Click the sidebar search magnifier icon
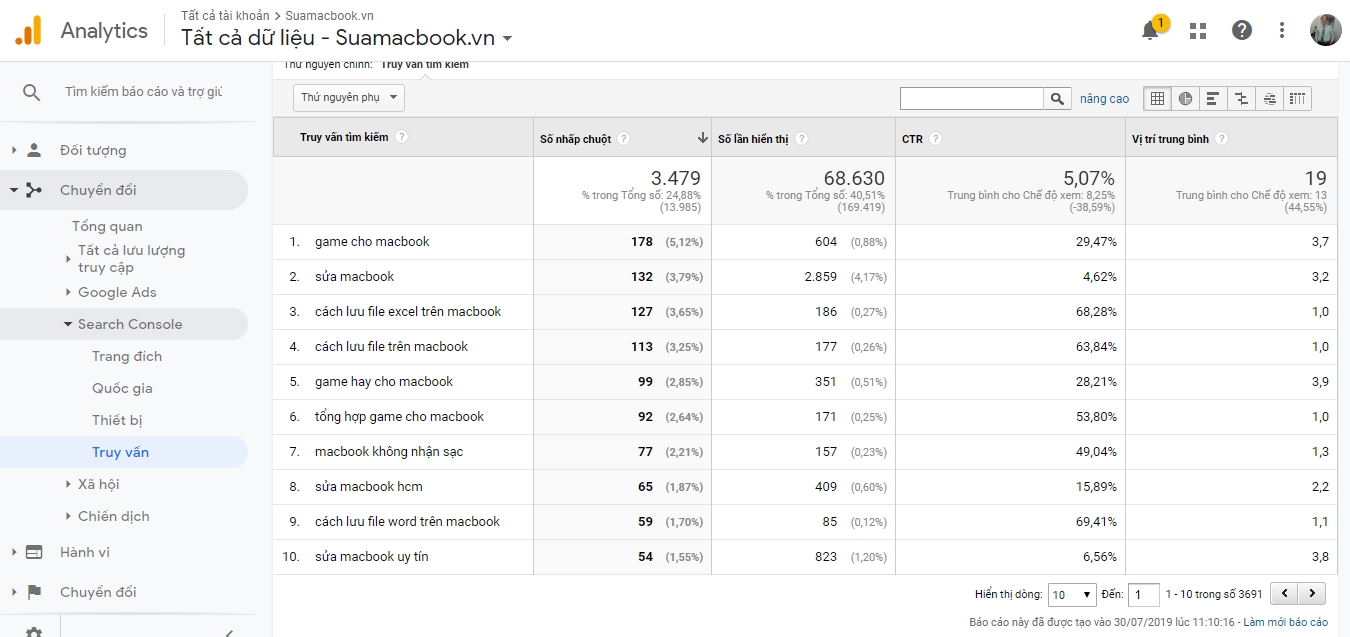The image size is (1350, 637). click(31, 92)
